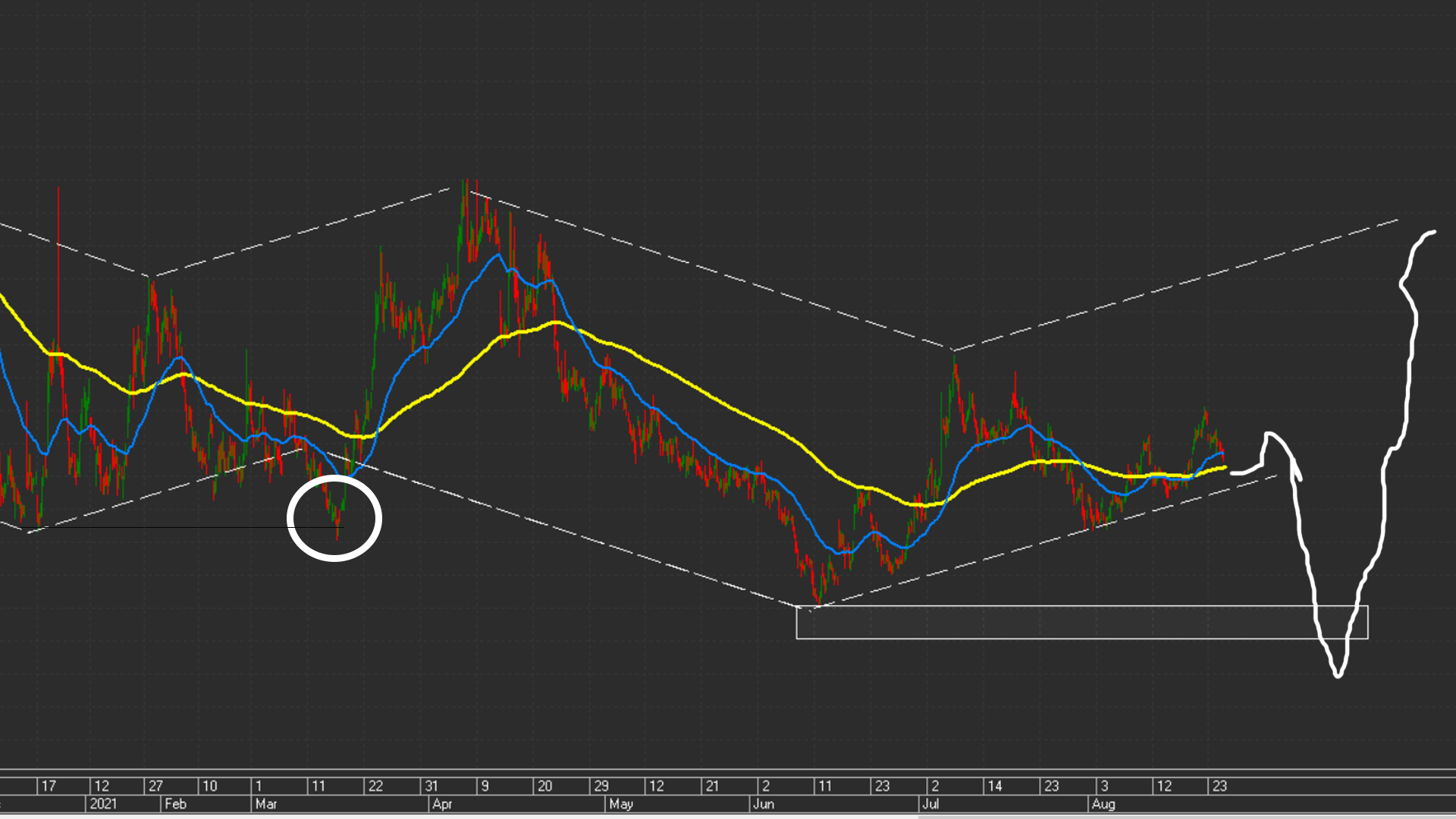The image size is (1456, 819).
Task: Click date 31 on the time axis
Action: click(x=431, y=786)
